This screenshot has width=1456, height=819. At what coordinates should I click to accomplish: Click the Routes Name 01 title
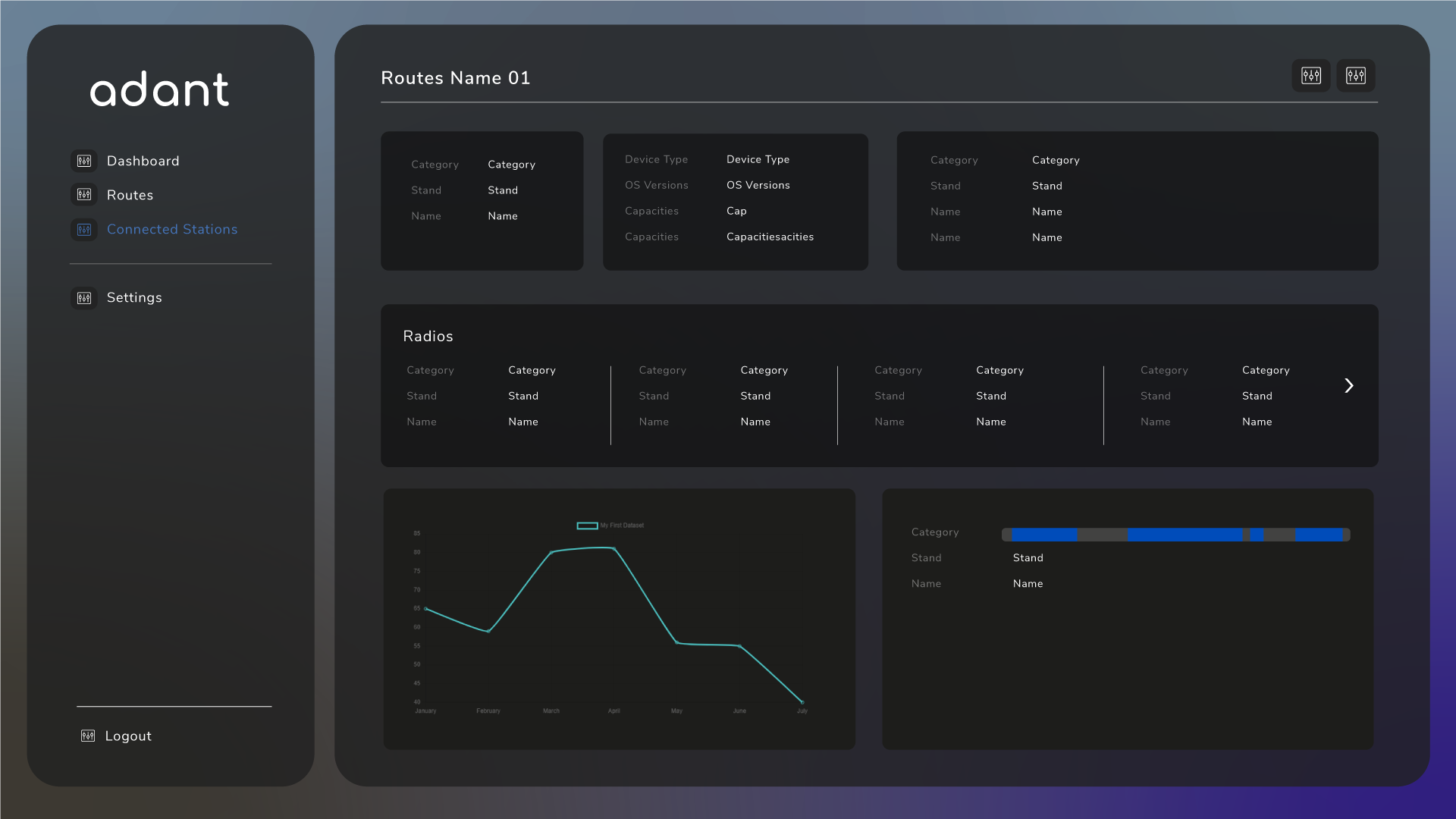tap(456, 78)
